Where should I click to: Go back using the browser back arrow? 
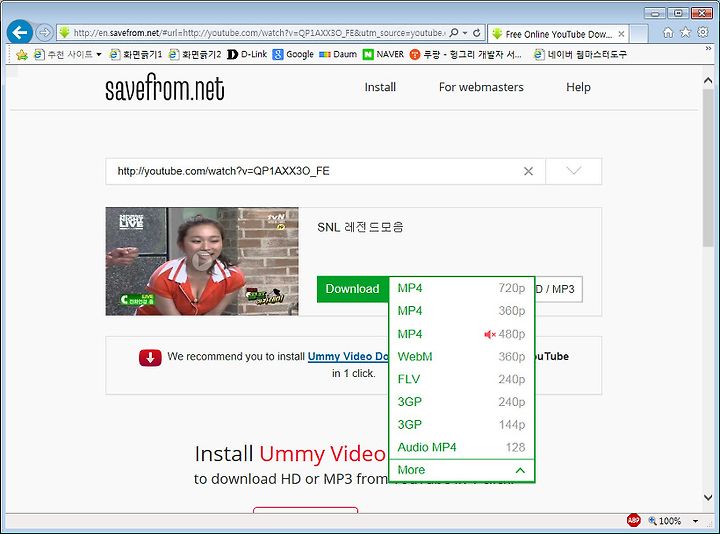click(20, 32)
